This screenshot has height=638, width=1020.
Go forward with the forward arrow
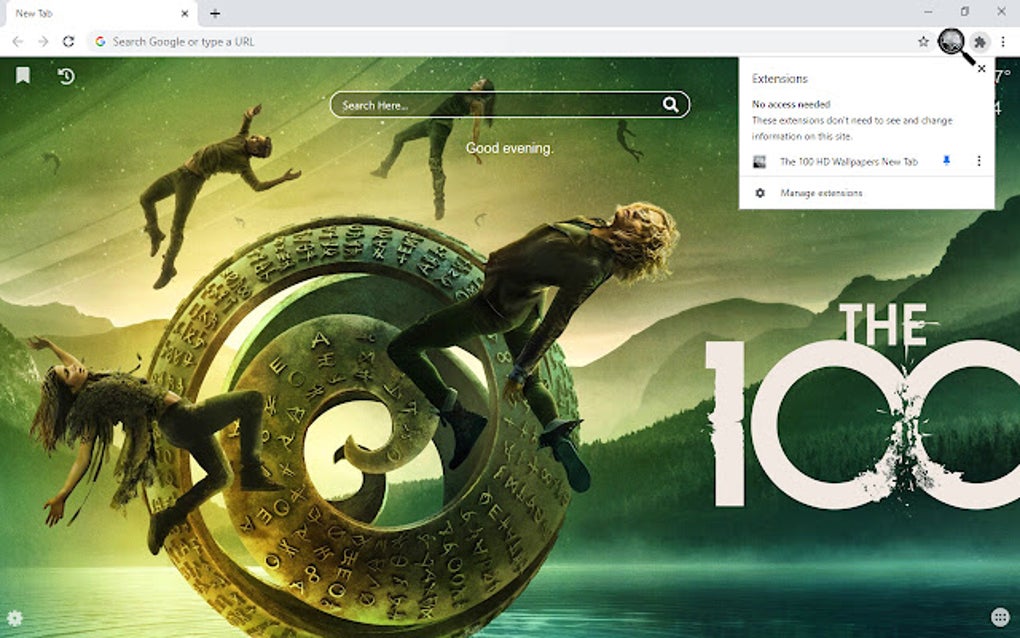(x=43, y=42)
